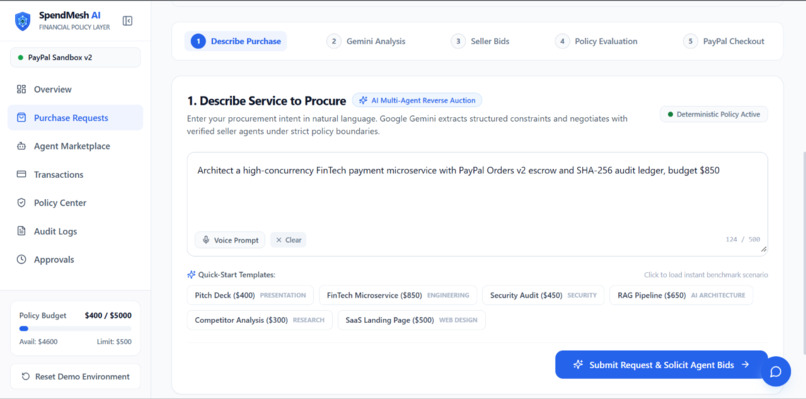
Task: Click step number 2 circle
Action: click(x=334, y=41)
